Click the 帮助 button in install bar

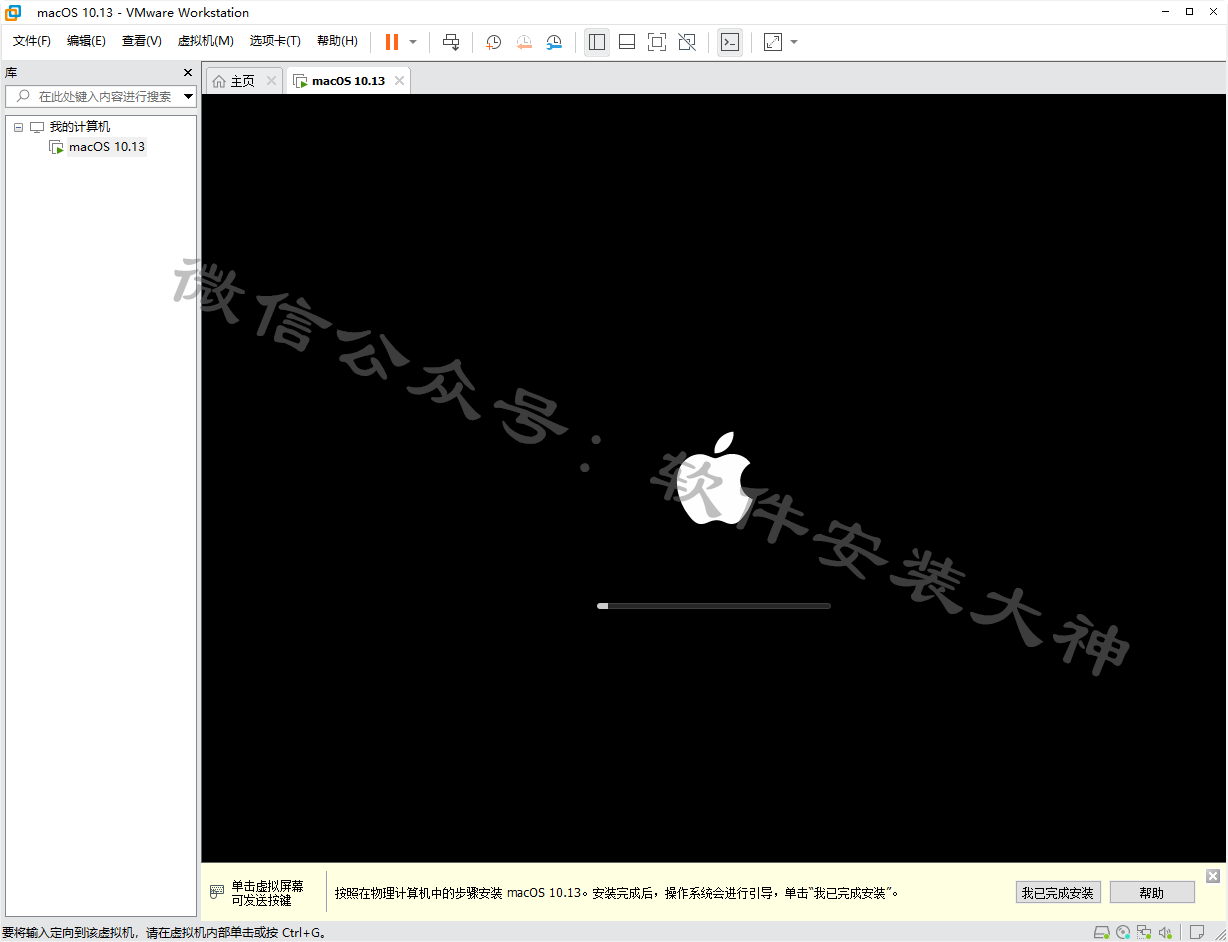(1152, 893)
